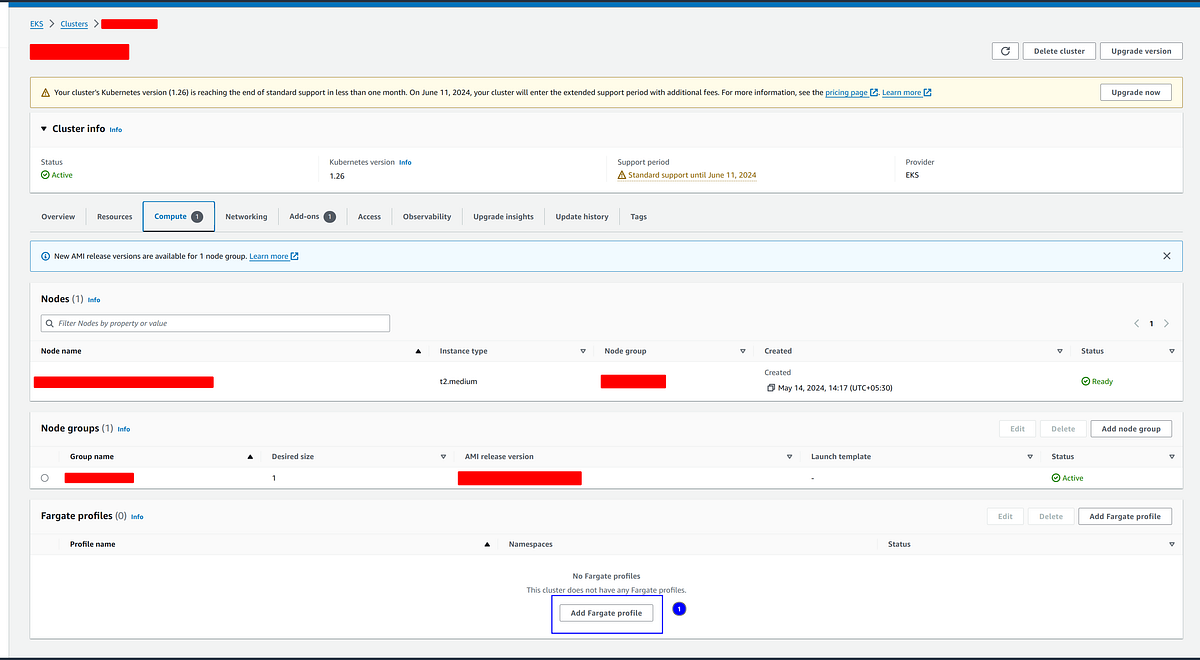The image size is (1200, 660).
Task: Click Info link next to Fargate profiles
Action: click(137, 517)
